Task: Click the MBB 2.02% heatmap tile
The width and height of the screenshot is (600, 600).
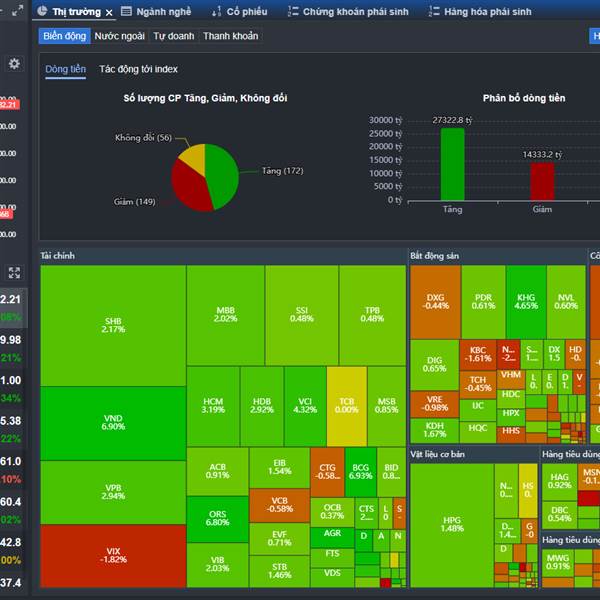Action: [225, 315]
